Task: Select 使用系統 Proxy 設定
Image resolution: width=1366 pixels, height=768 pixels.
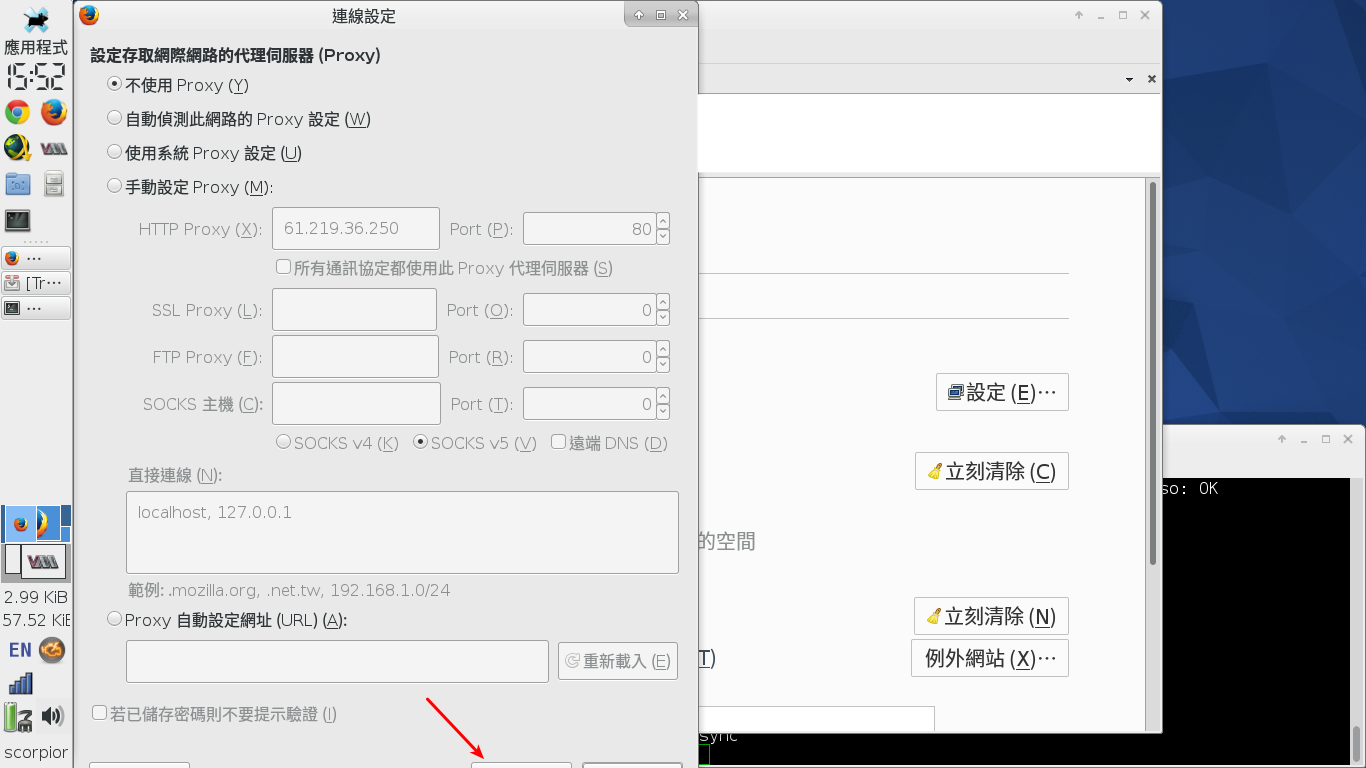Action: click(205, 153)
